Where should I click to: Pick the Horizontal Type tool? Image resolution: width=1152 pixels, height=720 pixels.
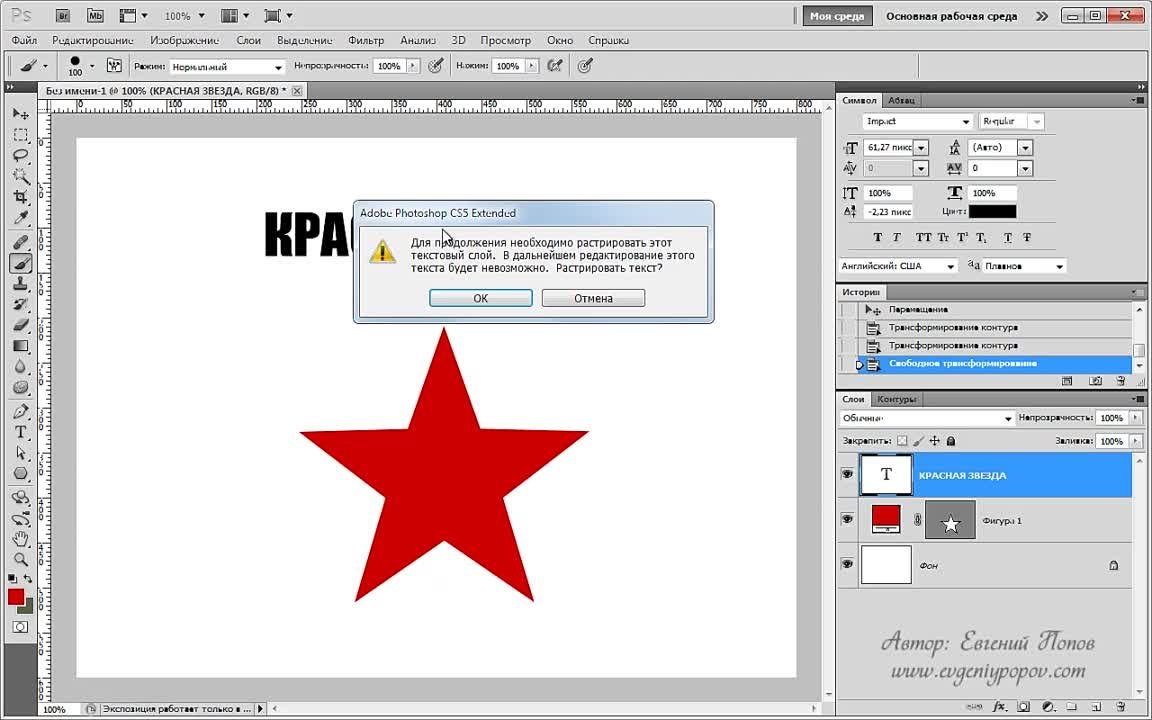[20, 432]
